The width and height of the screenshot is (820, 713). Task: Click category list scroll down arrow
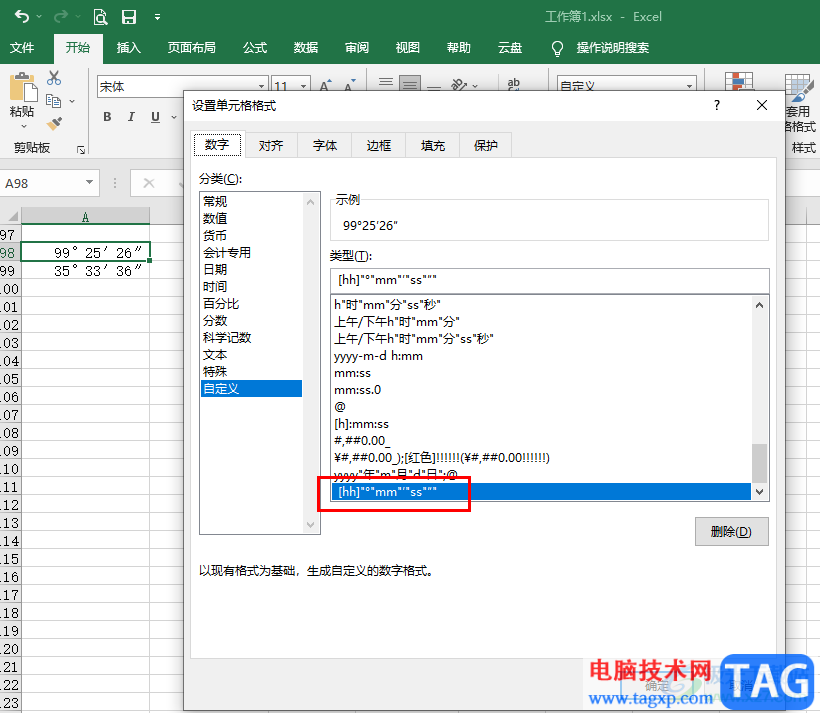311,525
